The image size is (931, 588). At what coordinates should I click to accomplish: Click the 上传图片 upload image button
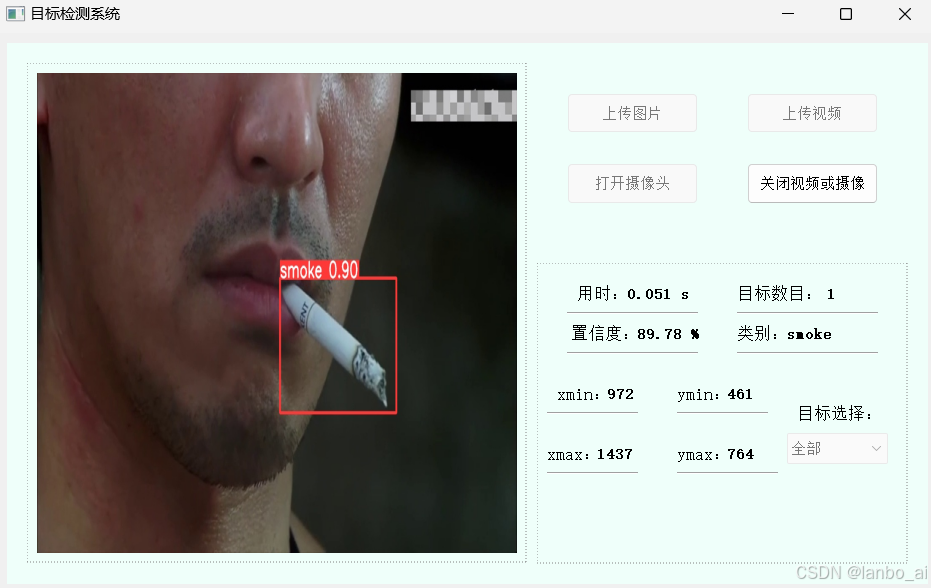click(632, 113)
